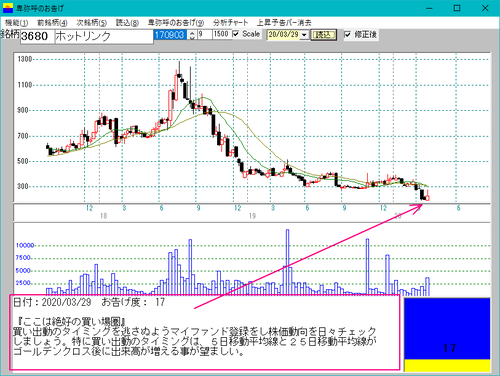The width and height of the screenshot is (500, 376).
Task: Click the 500 price axis label
Action: pyautogui.click(x=23, y=161)
